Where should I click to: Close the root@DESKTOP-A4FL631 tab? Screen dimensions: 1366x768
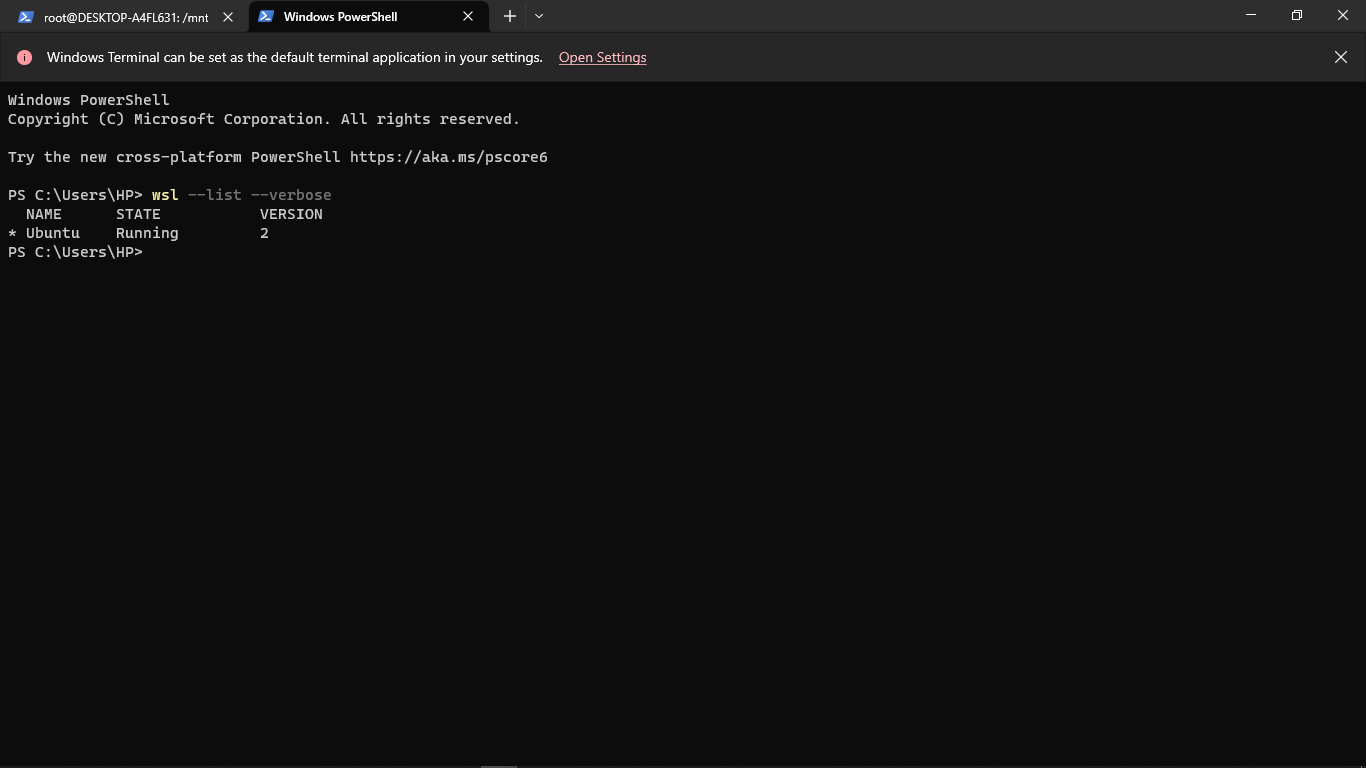(227, 17)
